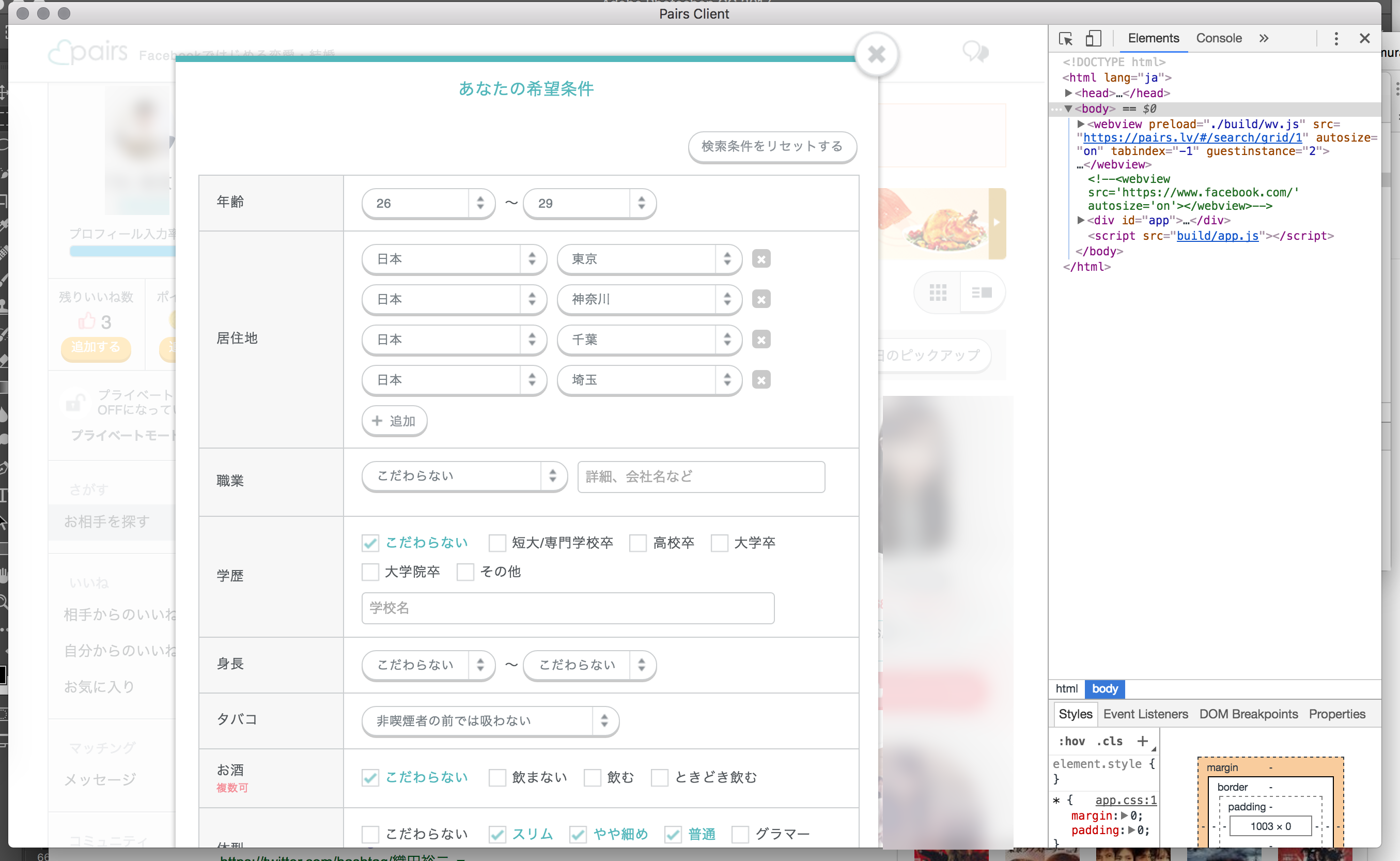Open the DevTools three-dot menu

tap(1336, 39)
